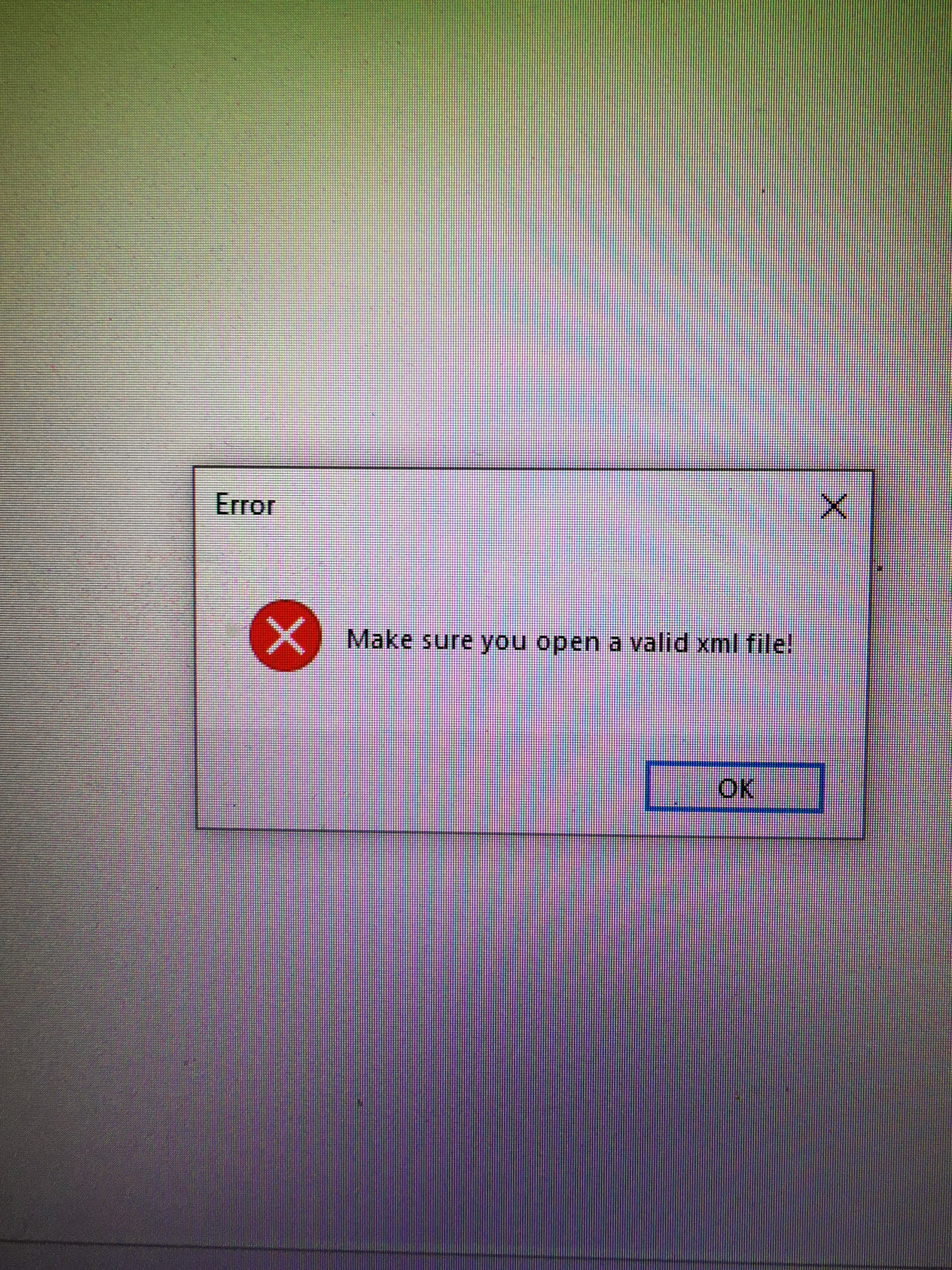Click the blank background left of the dialog

click(95, 649)
